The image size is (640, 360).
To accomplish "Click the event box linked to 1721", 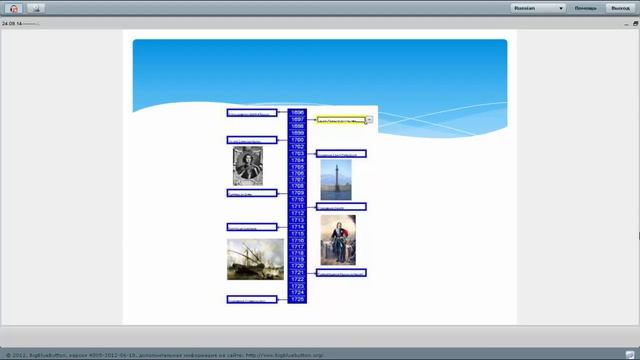I will tap(341, 273).
